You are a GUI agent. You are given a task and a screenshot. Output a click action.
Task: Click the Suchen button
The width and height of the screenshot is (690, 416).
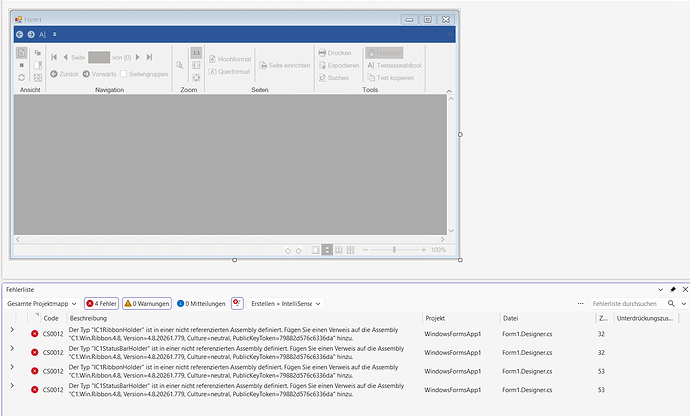(x=334, y=77)
